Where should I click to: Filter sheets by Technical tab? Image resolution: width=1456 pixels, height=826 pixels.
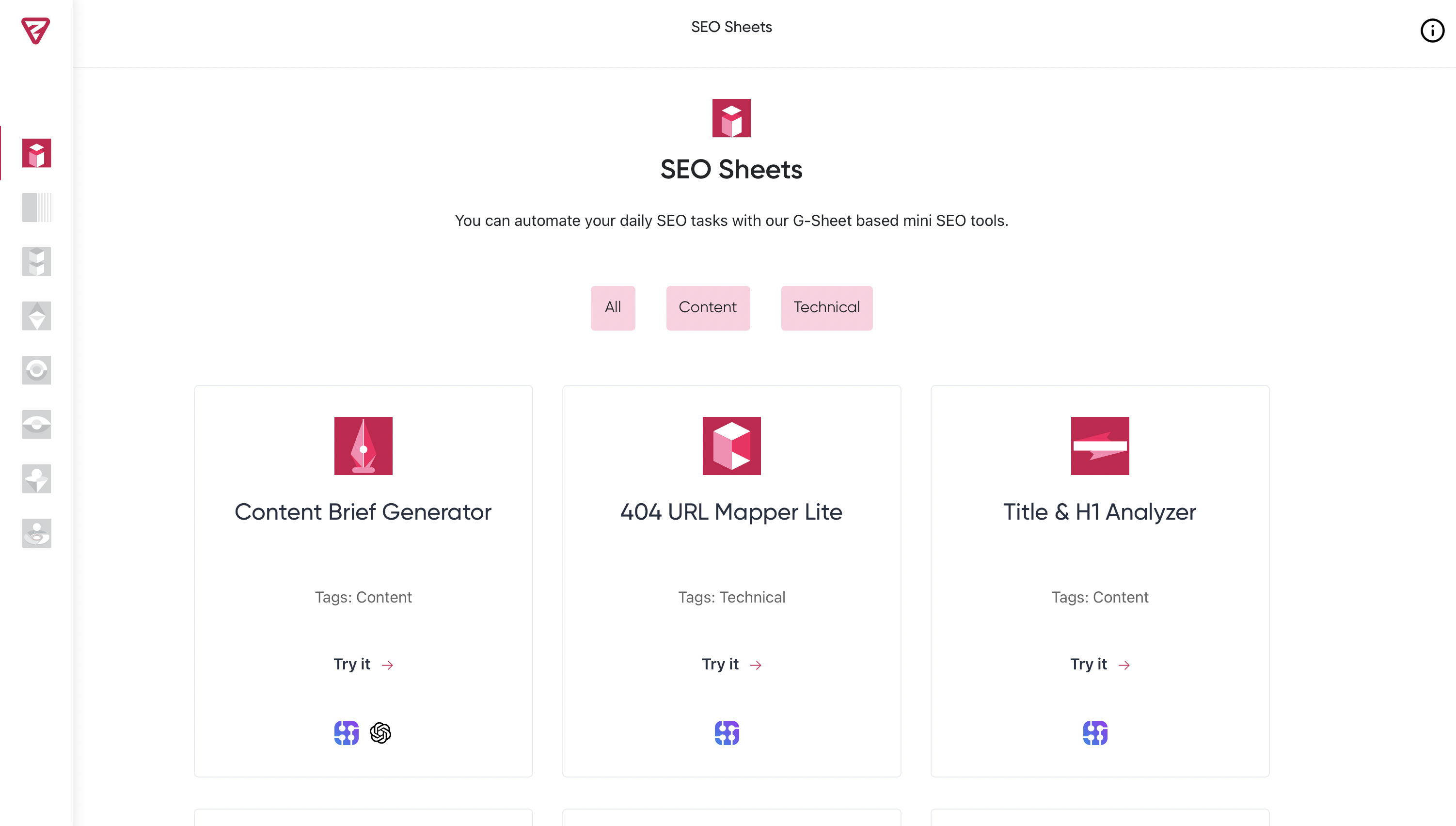pos(826,308)
